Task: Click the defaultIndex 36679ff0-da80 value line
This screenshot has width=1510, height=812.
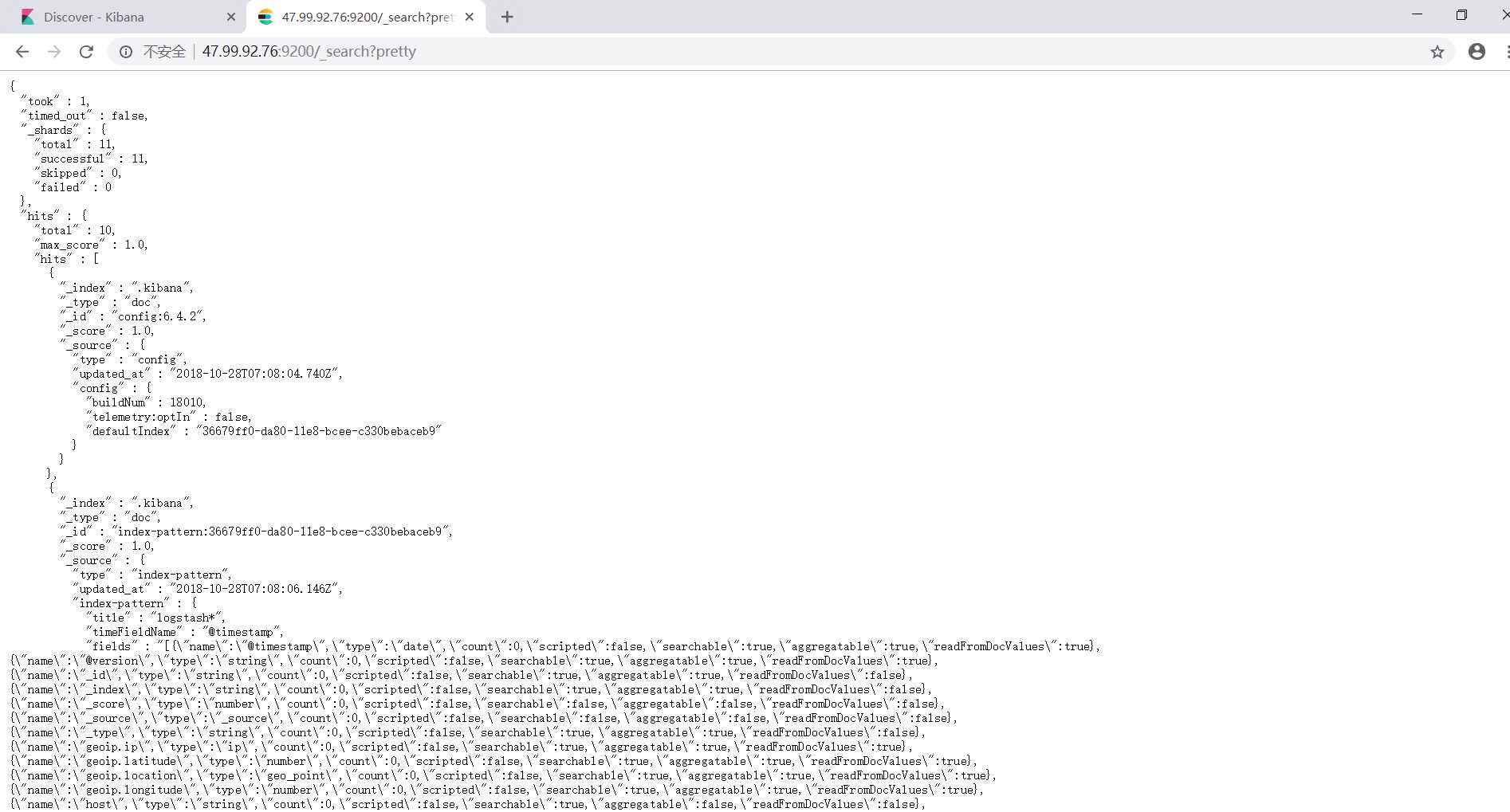Action: tap(264, 431)
